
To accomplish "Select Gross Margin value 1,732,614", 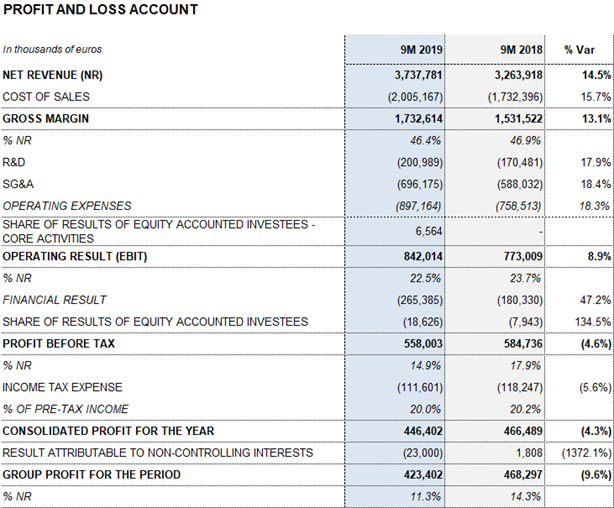I will [418, 119].
